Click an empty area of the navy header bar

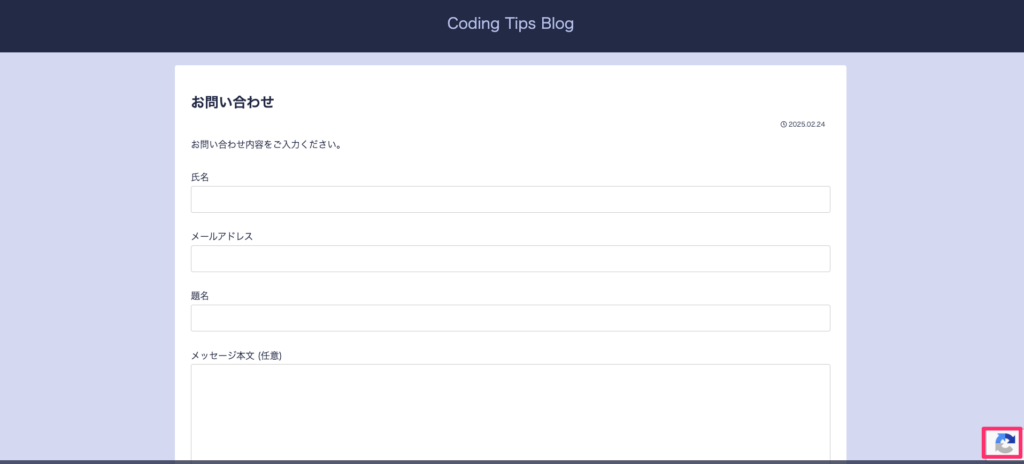(196, 26)
